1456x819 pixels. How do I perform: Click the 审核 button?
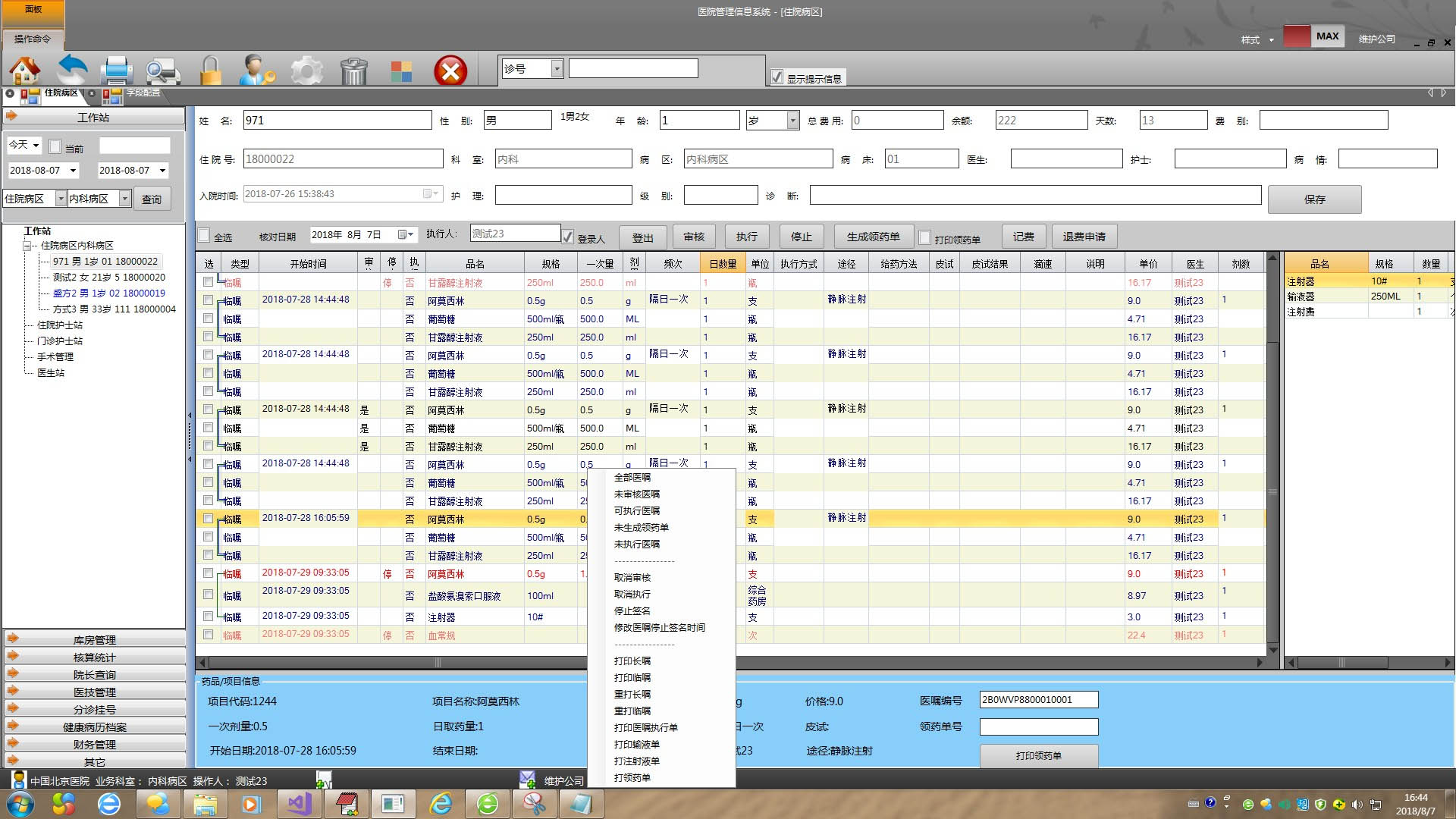point(694,237)
